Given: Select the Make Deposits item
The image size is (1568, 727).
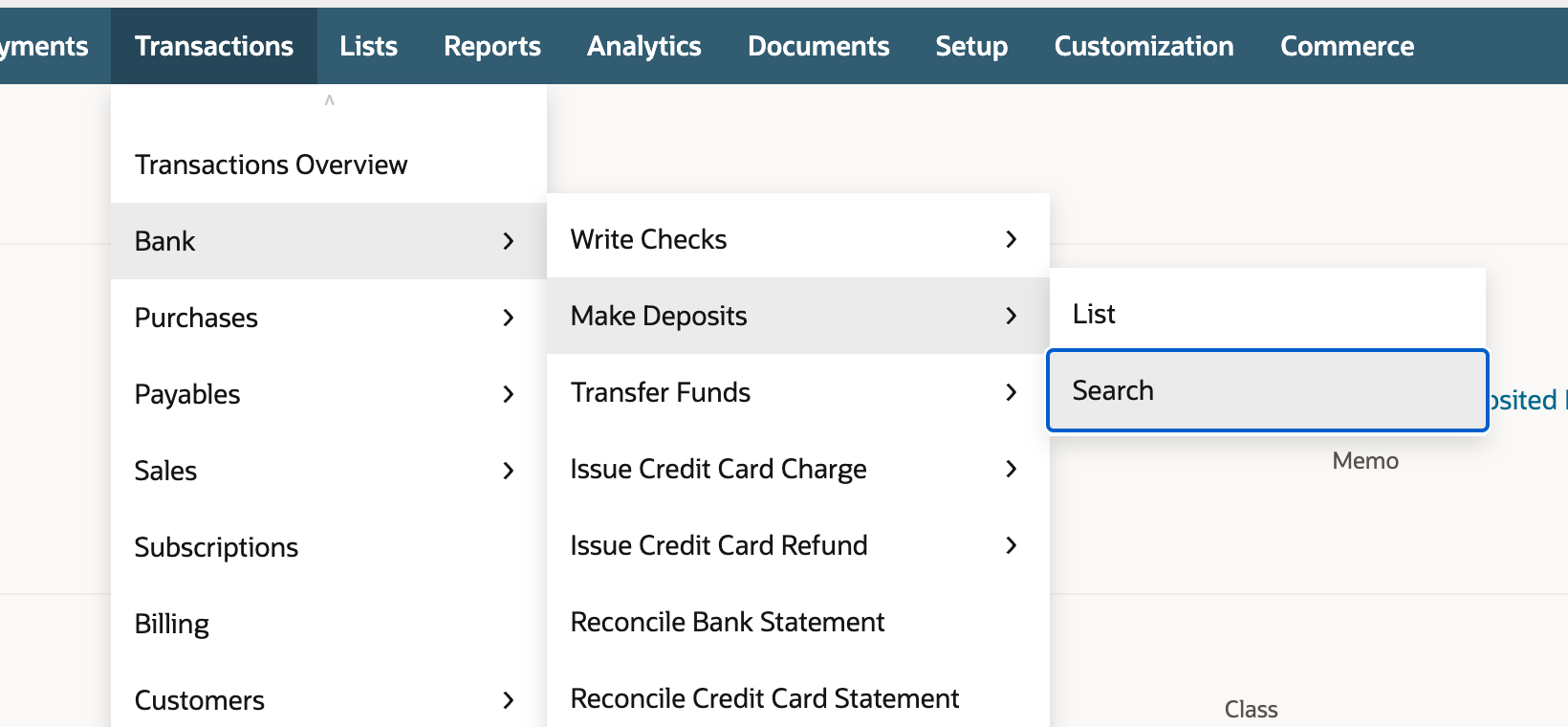Looking at the screenshot, I should pos(798,316).
